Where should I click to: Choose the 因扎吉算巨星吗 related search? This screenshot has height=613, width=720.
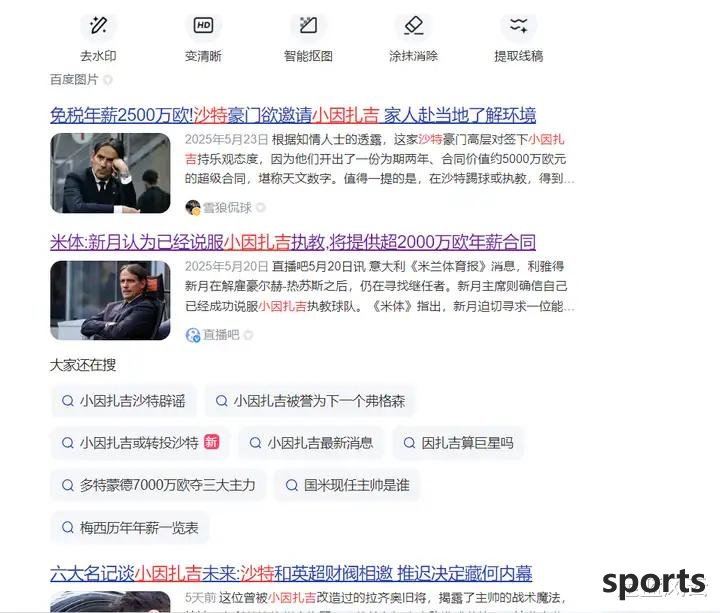458,443
